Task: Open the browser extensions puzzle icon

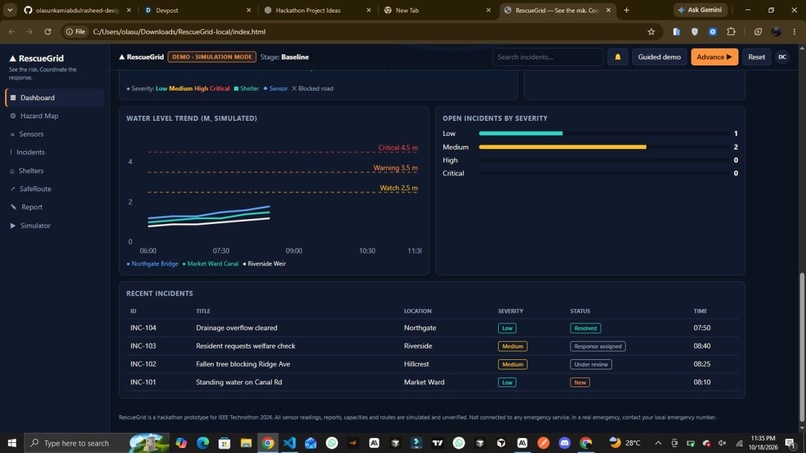Action: coord(731,32)
